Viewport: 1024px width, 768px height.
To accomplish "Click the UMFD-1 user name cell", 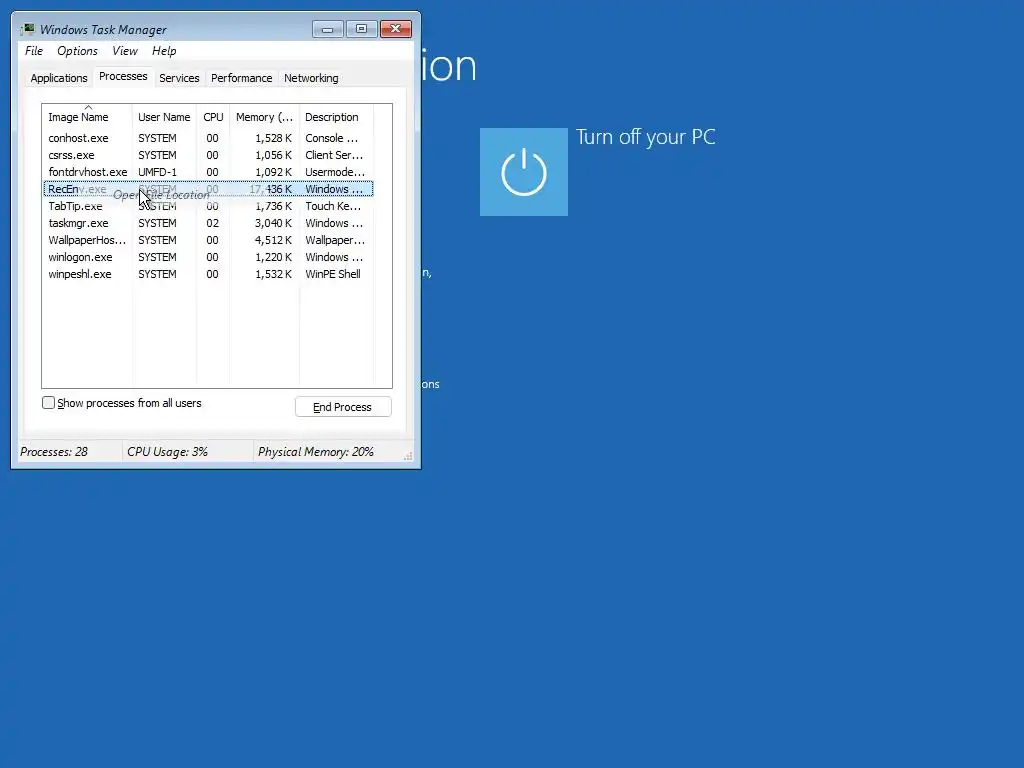I will (157, 172).
